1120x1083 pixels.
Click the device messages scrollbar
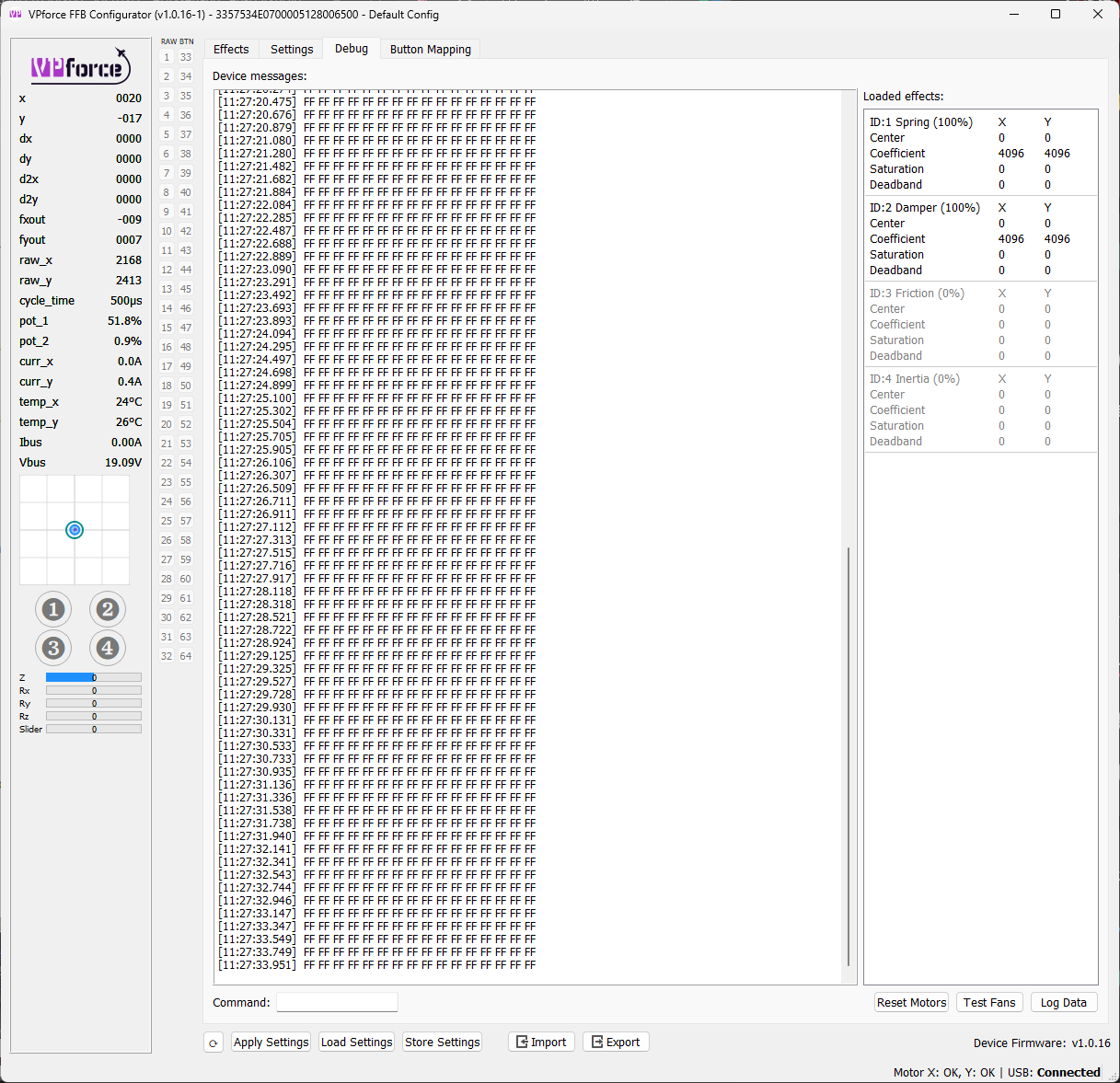848,755
